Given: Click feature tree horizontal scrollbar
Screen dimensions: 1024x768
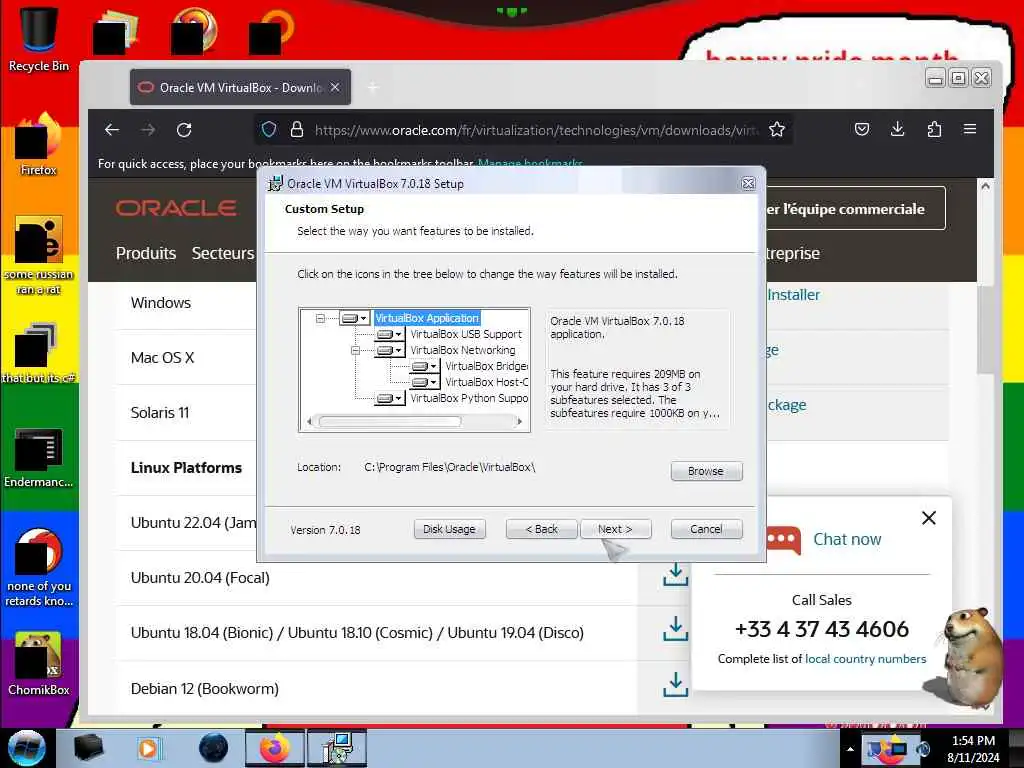Looking at the screenshot, I should 389,421.
